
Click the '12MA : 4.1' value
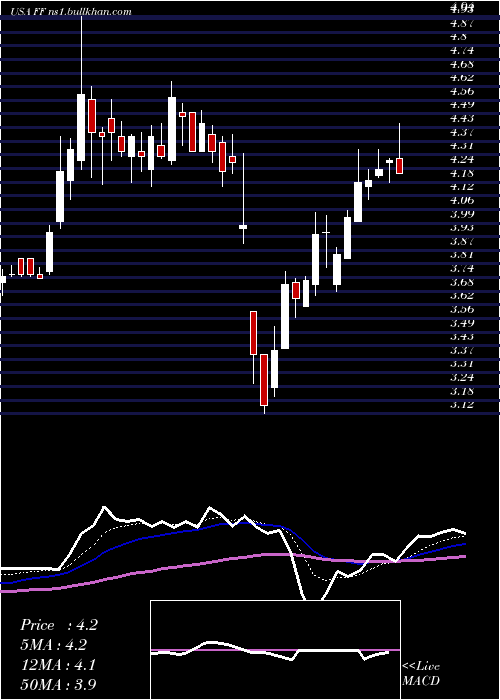[x=58, y=664]
